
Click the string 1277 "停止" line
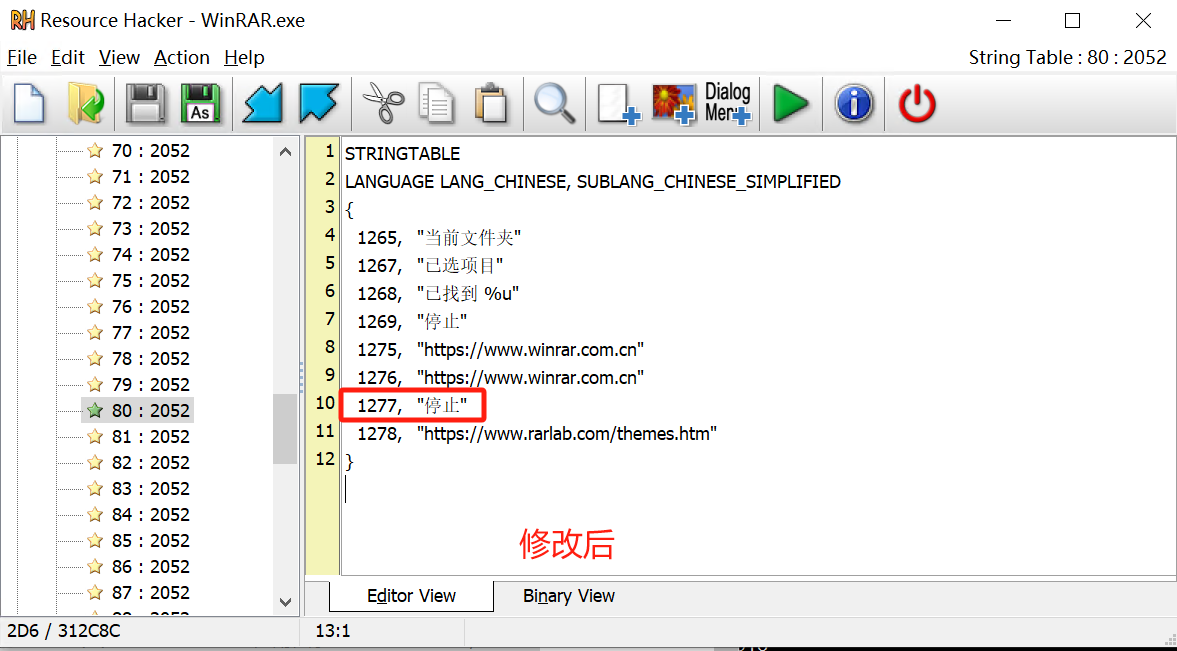pyautogui.click(x=412, y=406)
